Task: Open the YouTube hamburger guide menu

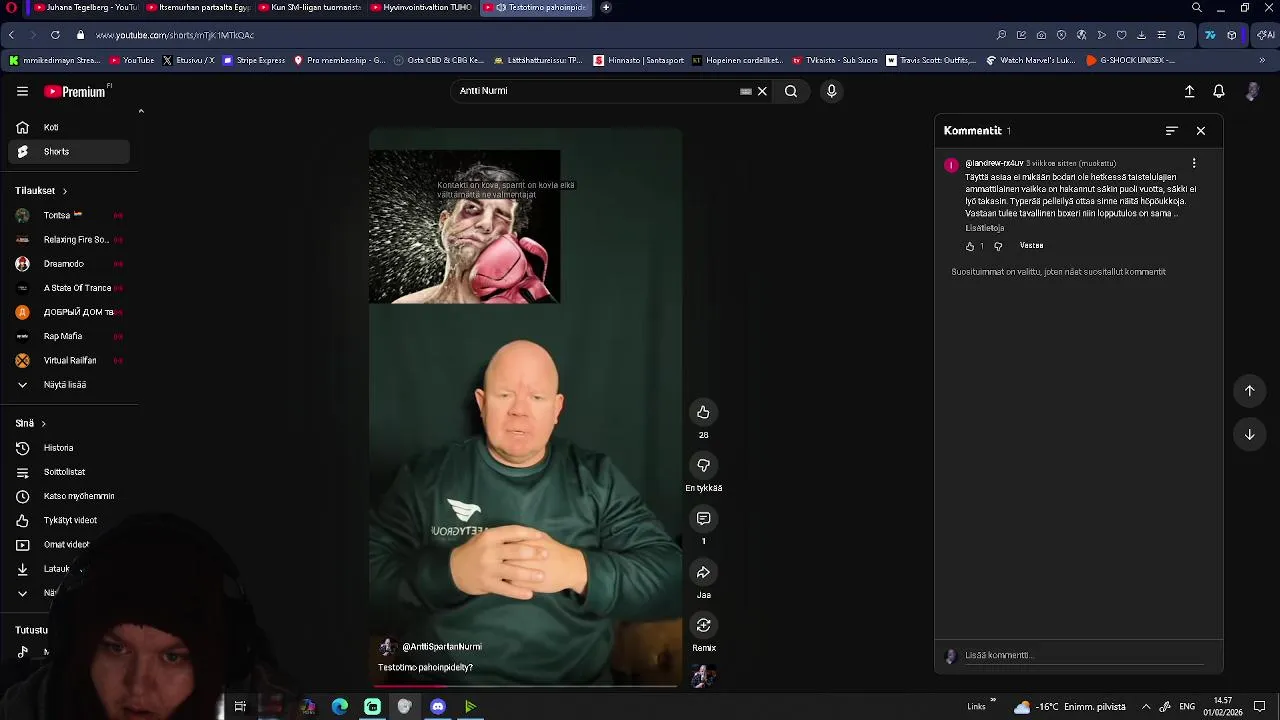Action: 22,91
